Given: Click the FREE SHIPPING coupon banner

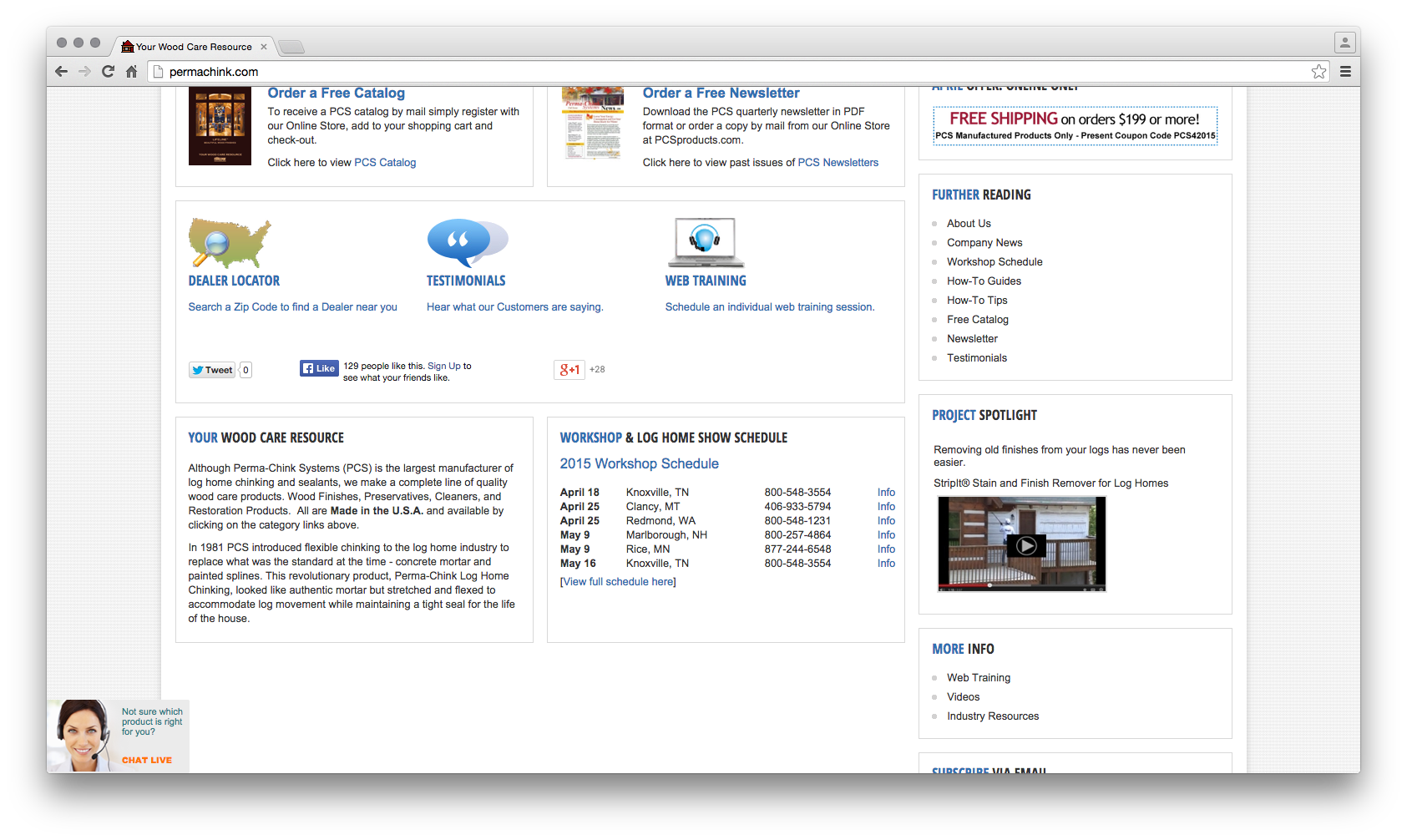Looking at the screenshot, I should (1075, 126).
